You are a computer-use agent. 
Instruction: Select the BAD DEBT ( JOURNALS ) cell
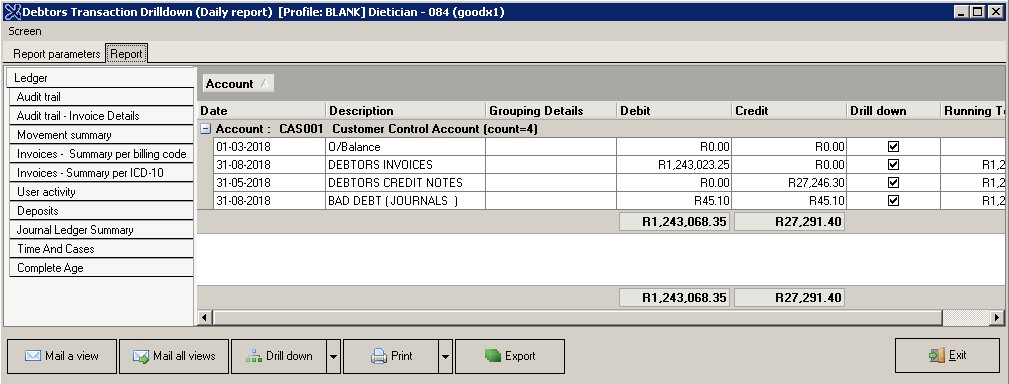(x=406, y=201)
